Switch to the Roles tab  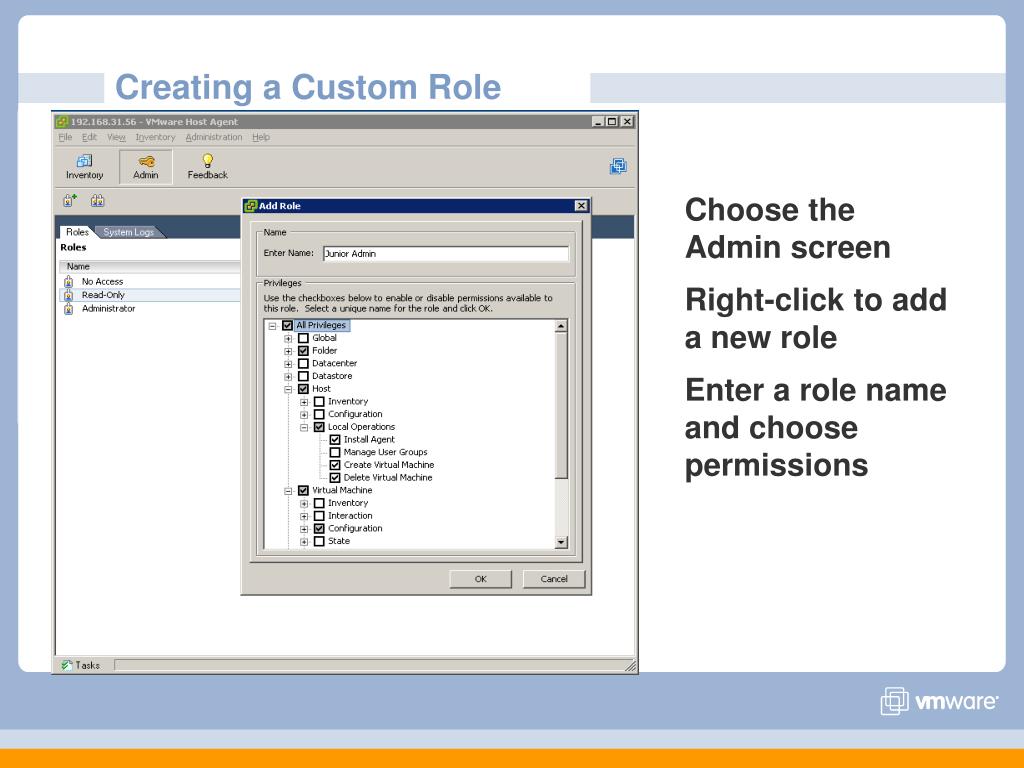[x=77, y=232]
